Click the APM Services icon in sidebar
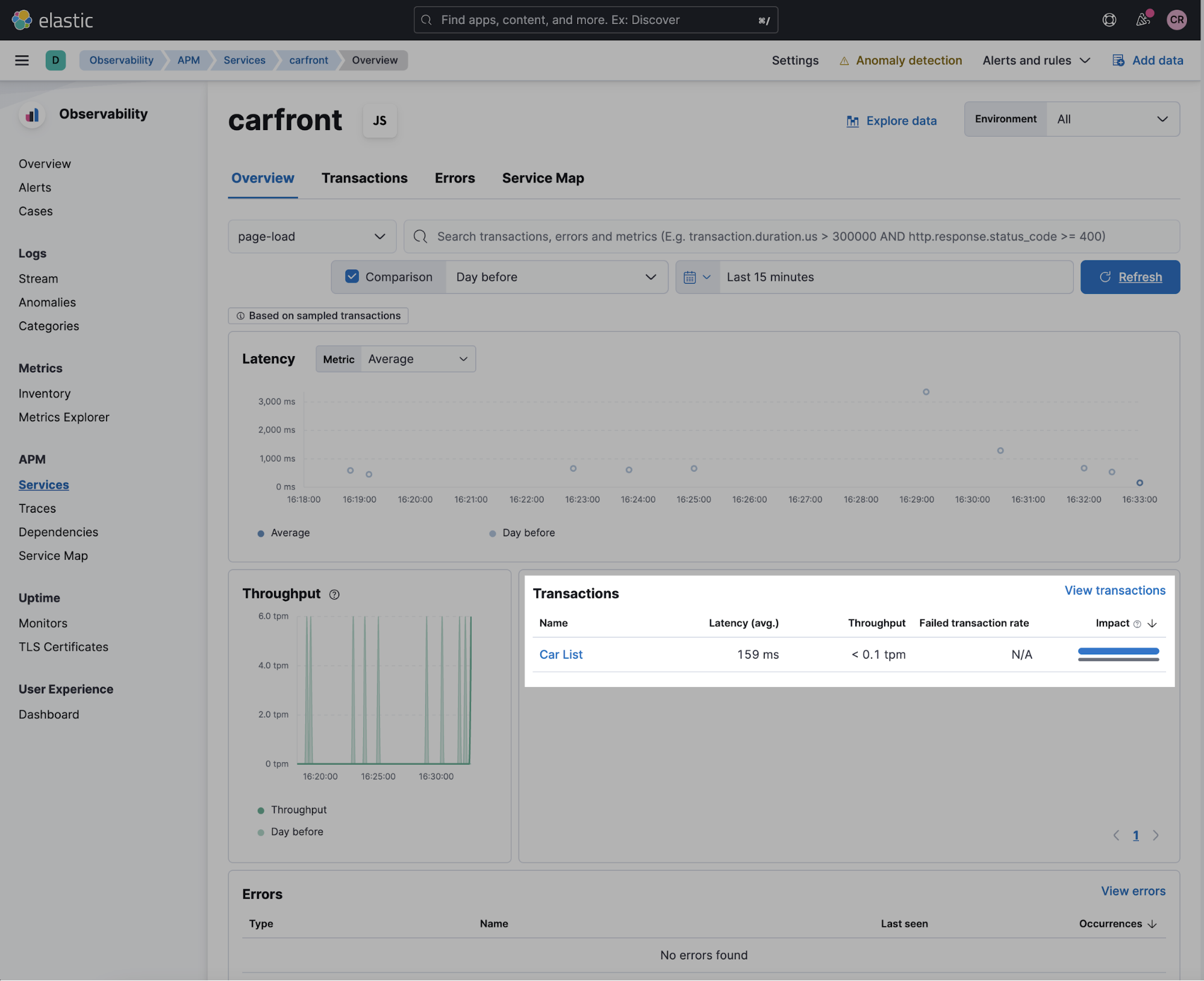1204x981 pixels. [x=43, y=485]
